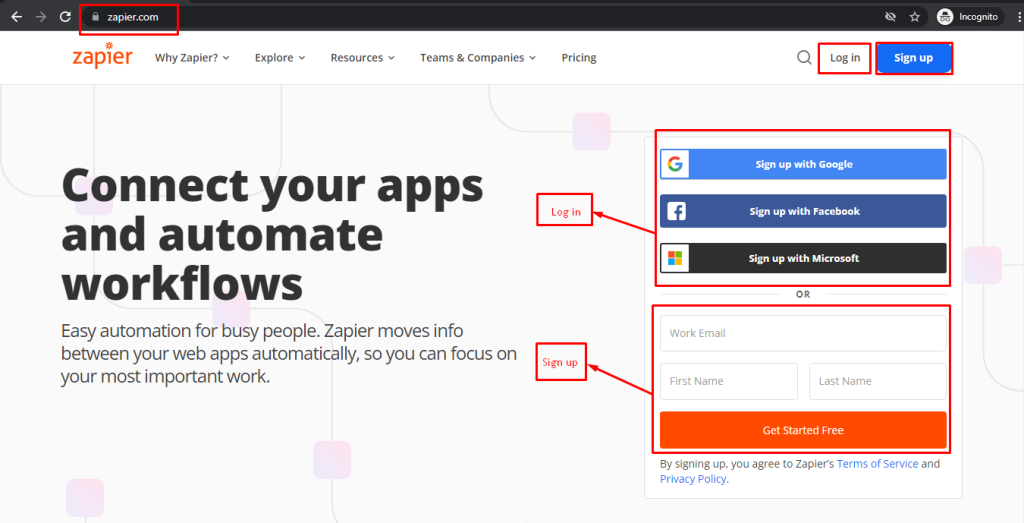Click the 'Easy automation for busy people' paragraph
This screenshot has width=1024, height=523.
point(289,353)
